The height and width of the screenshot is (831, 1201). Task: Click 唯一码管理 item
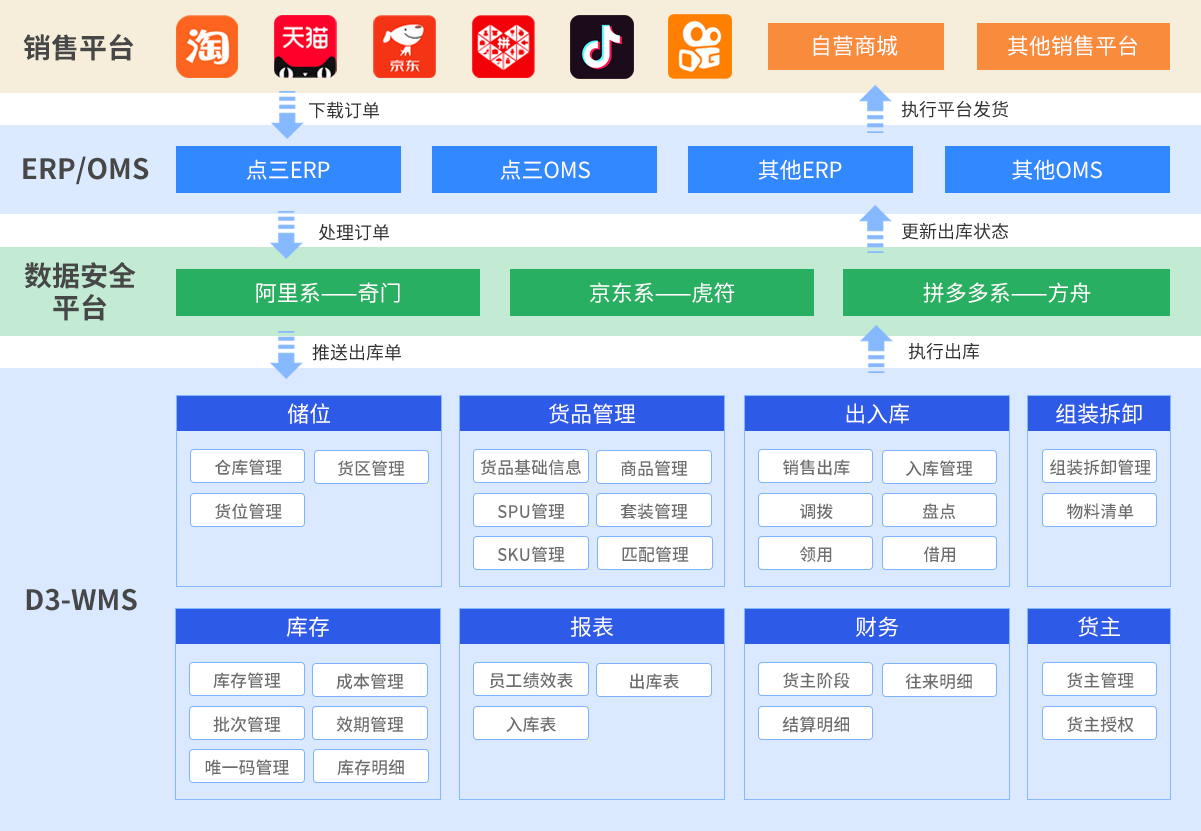point(247,767)
